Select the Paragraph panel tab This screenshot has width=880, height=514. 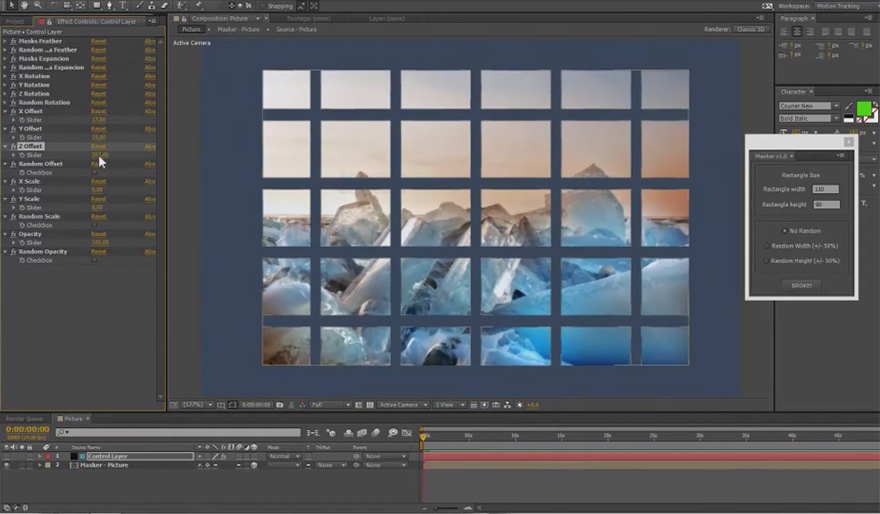pos(794,19)
